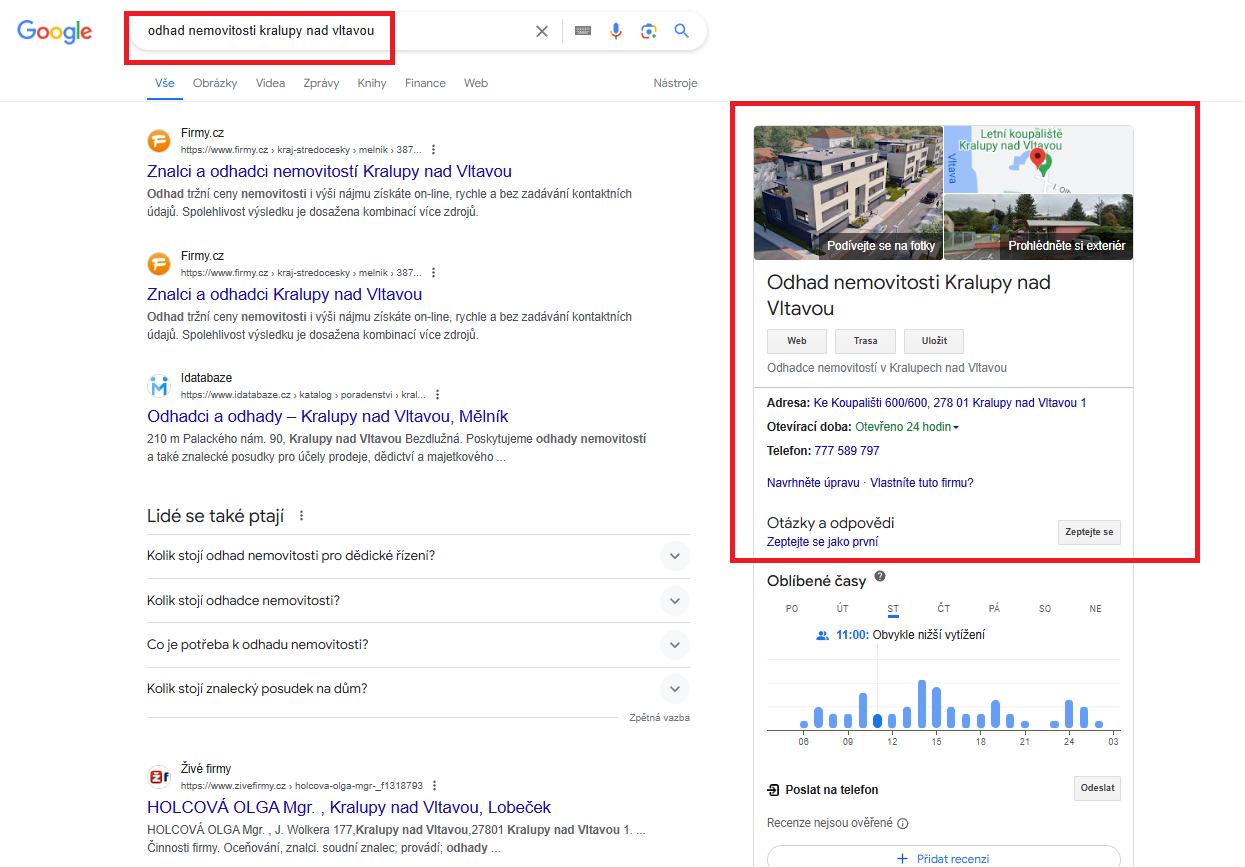Viewport: 1245px width, 867px height.
Task: Open the Nástroje search tools menu
Action: click(x=675, y=84)
